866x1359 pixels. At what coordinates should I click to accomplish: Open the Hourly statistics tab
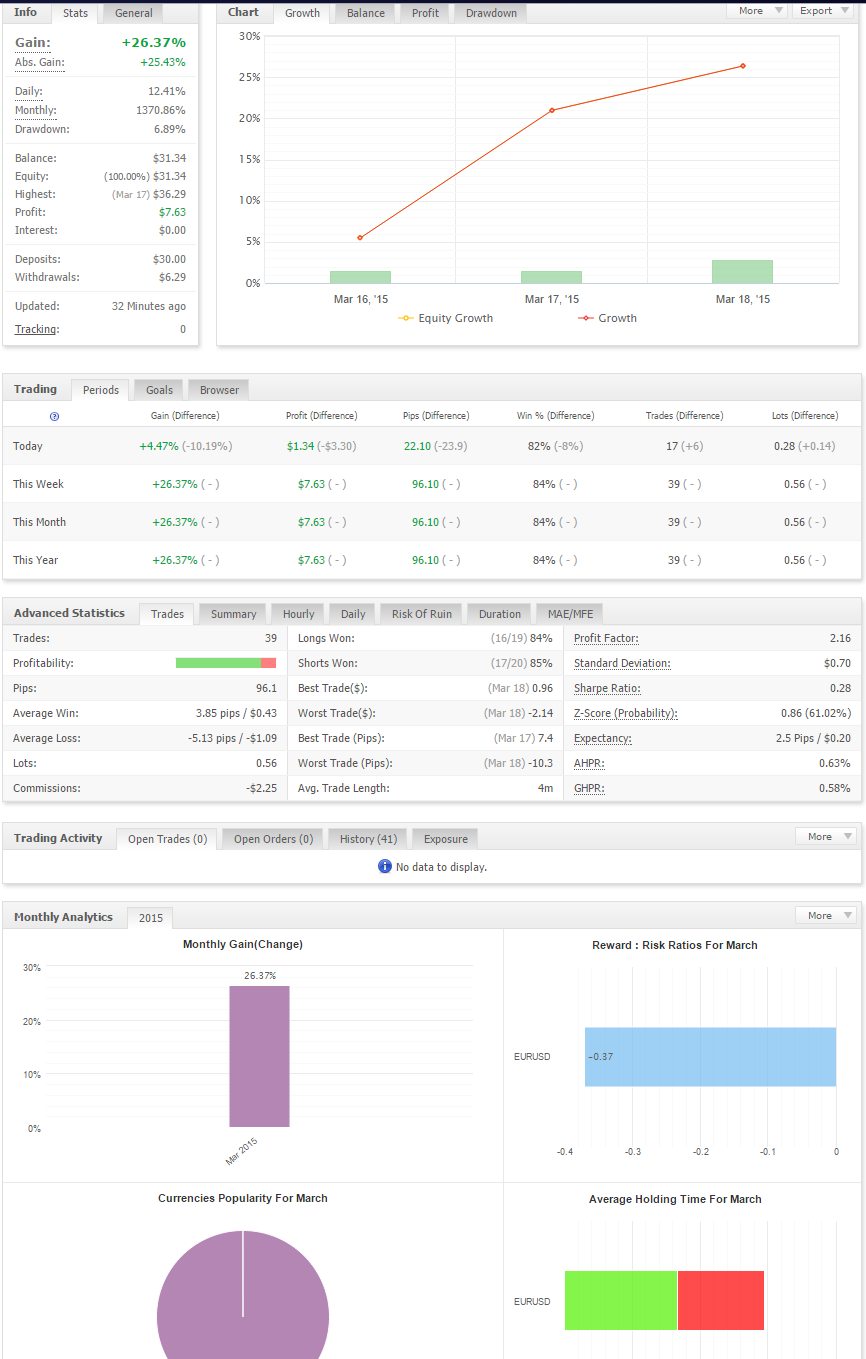point(298,614)
